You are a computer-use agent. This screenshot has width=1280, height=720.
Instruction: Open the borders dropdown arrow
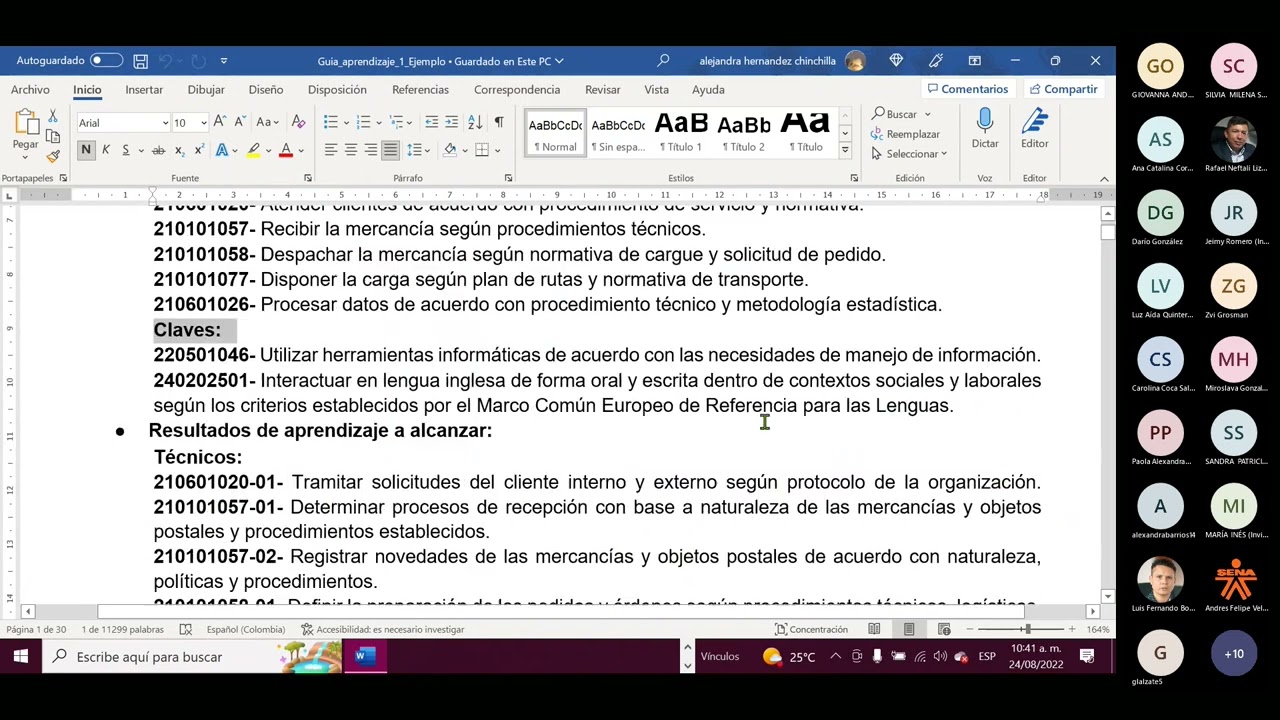(496, 151)
